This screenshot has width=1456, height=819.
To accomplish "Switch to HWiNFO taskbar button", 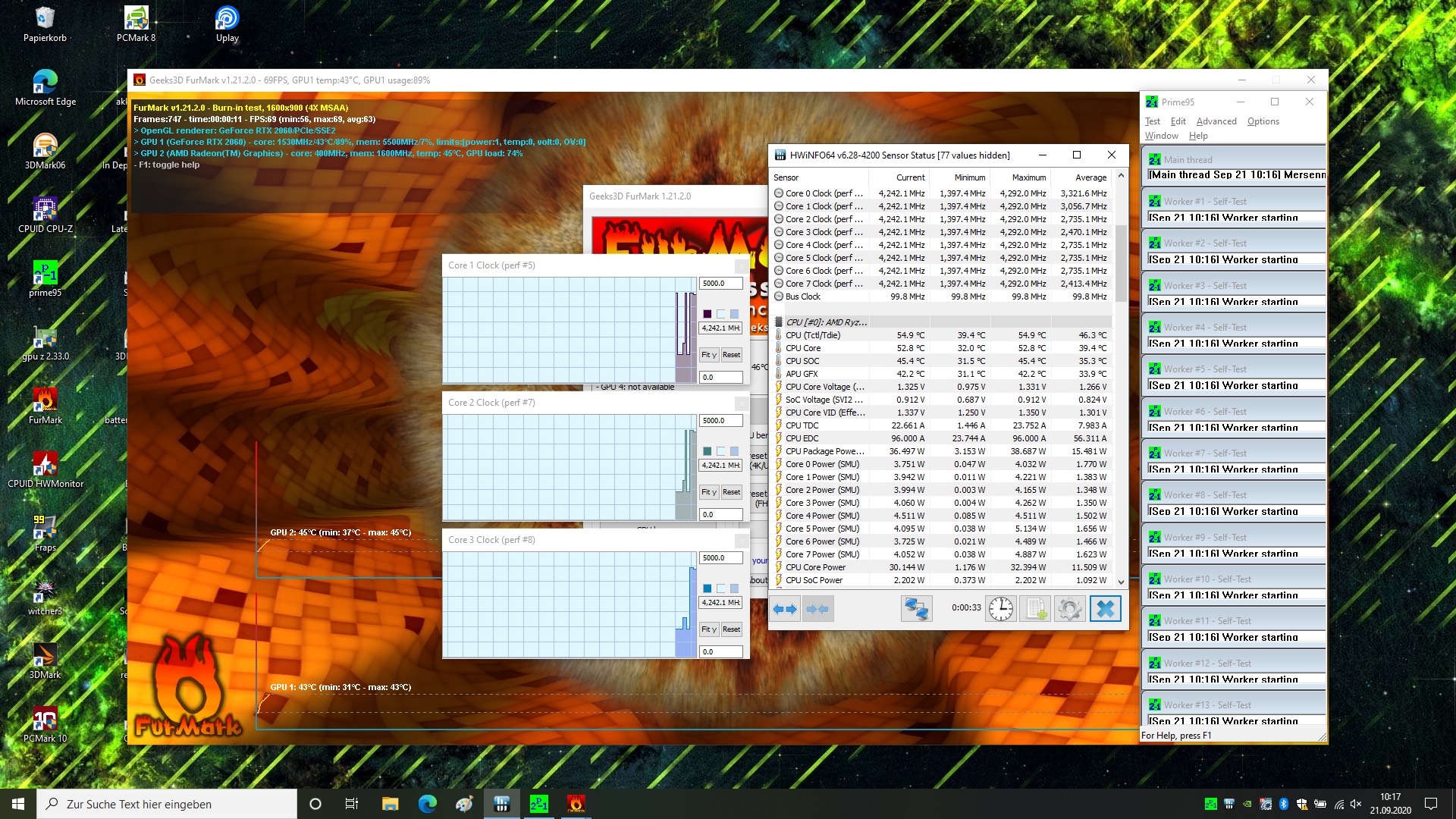I will click(x=501, y=804).
